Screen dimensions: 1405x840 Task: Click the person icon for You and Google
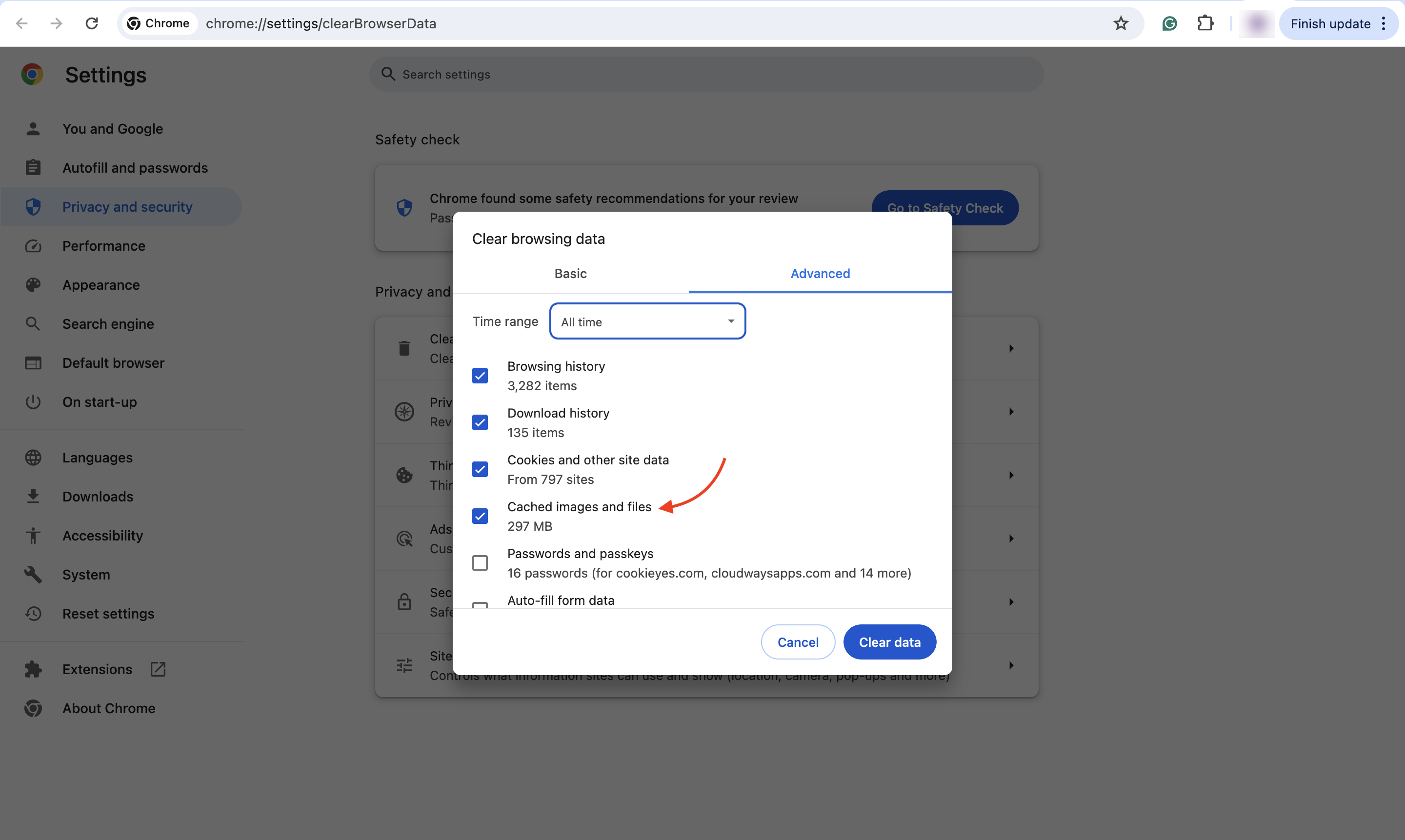[x=33, y=128]
